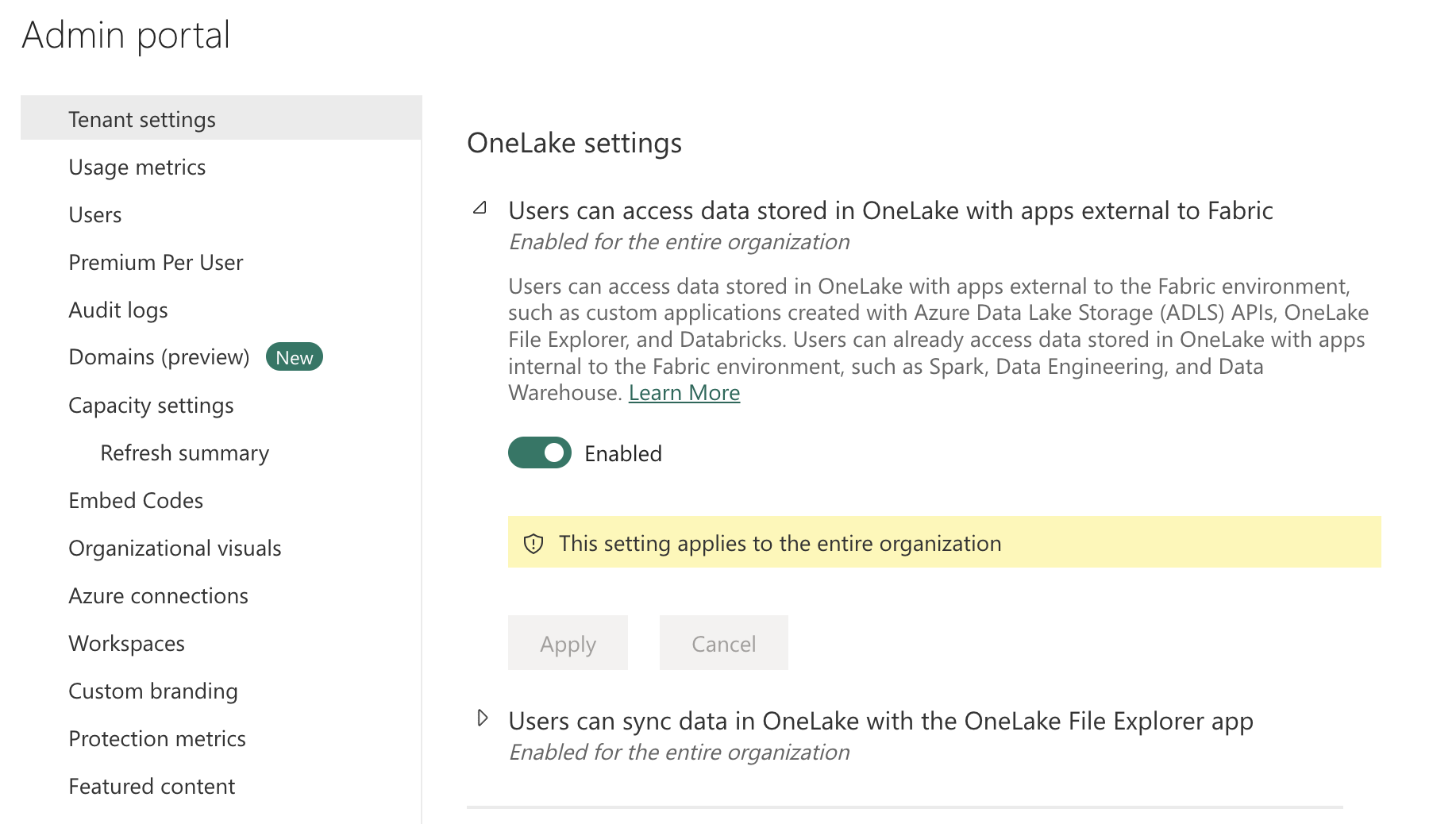
Task: Open Domains preview settings
Action: 159,357
